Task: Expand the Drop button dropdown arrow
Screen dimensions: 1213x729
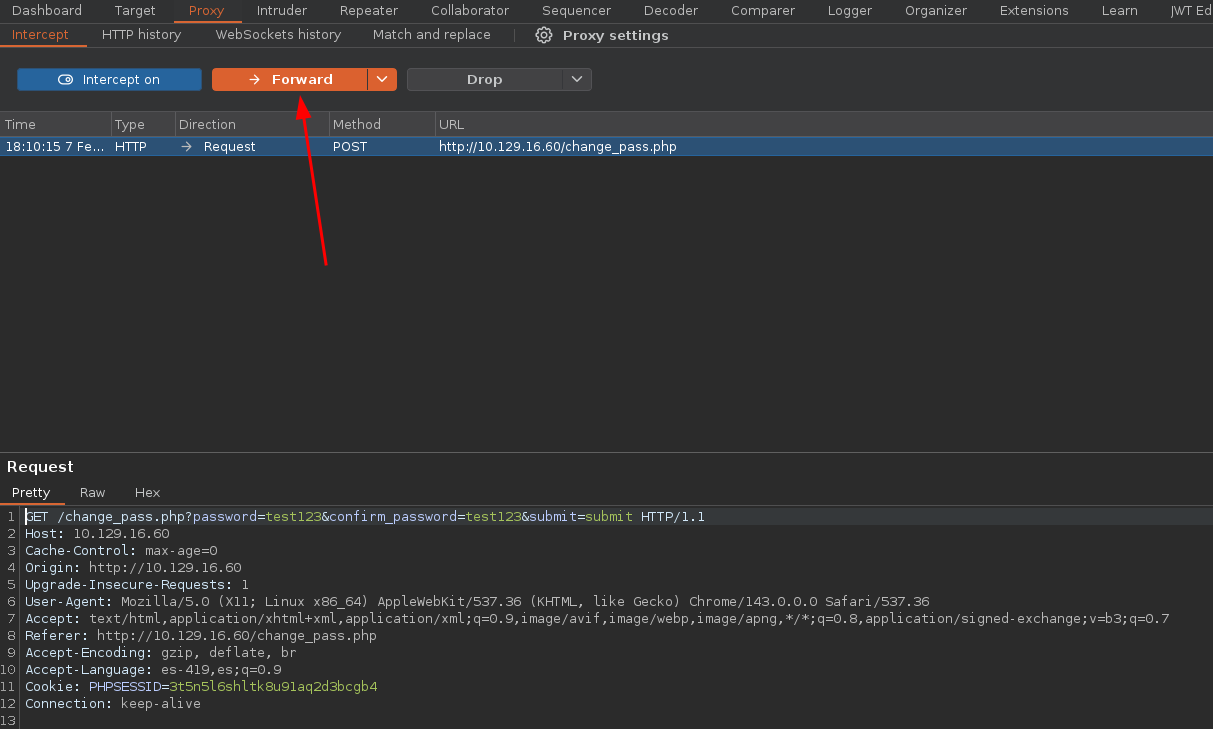Action: coord(577,79)
